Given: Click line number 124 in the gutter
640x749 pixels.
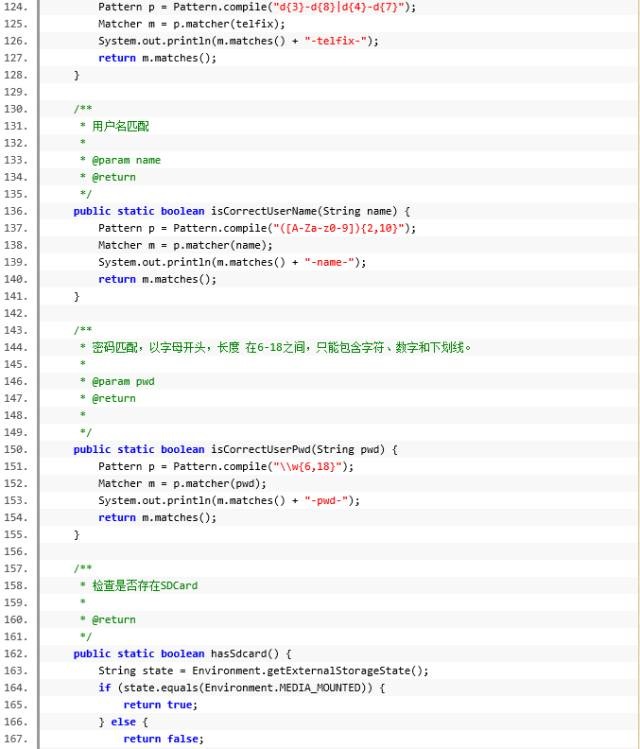Looking at the screenshot, I should click(x=16, y=7).
